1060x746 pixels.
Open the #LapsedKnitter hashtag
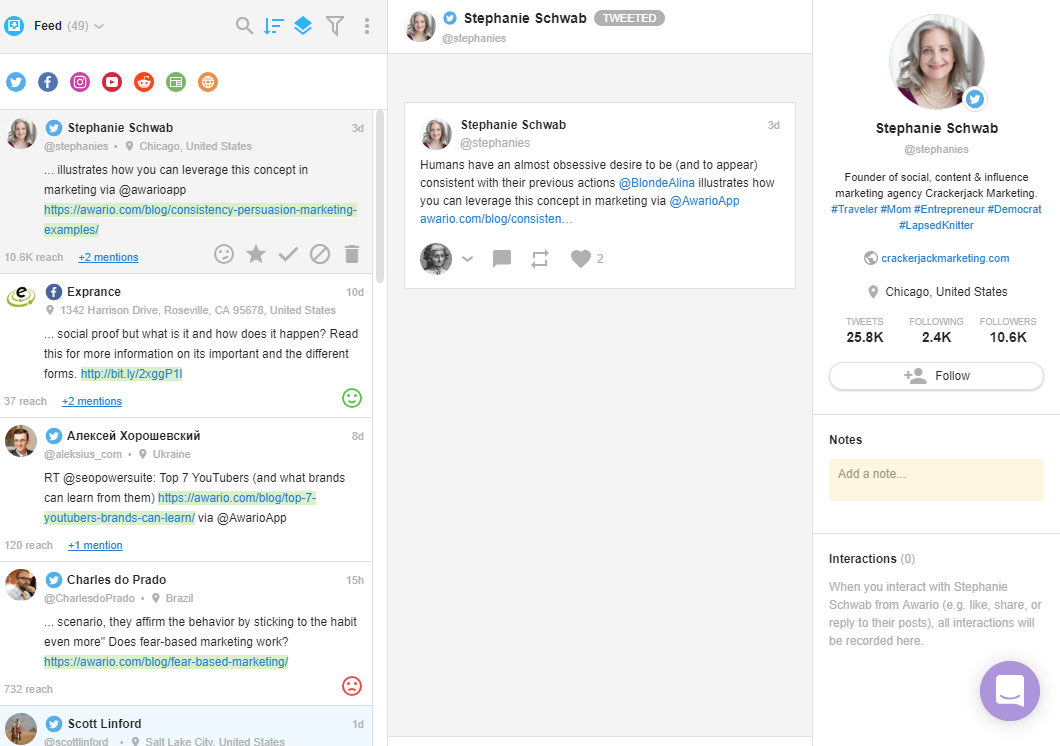(936, 226)
